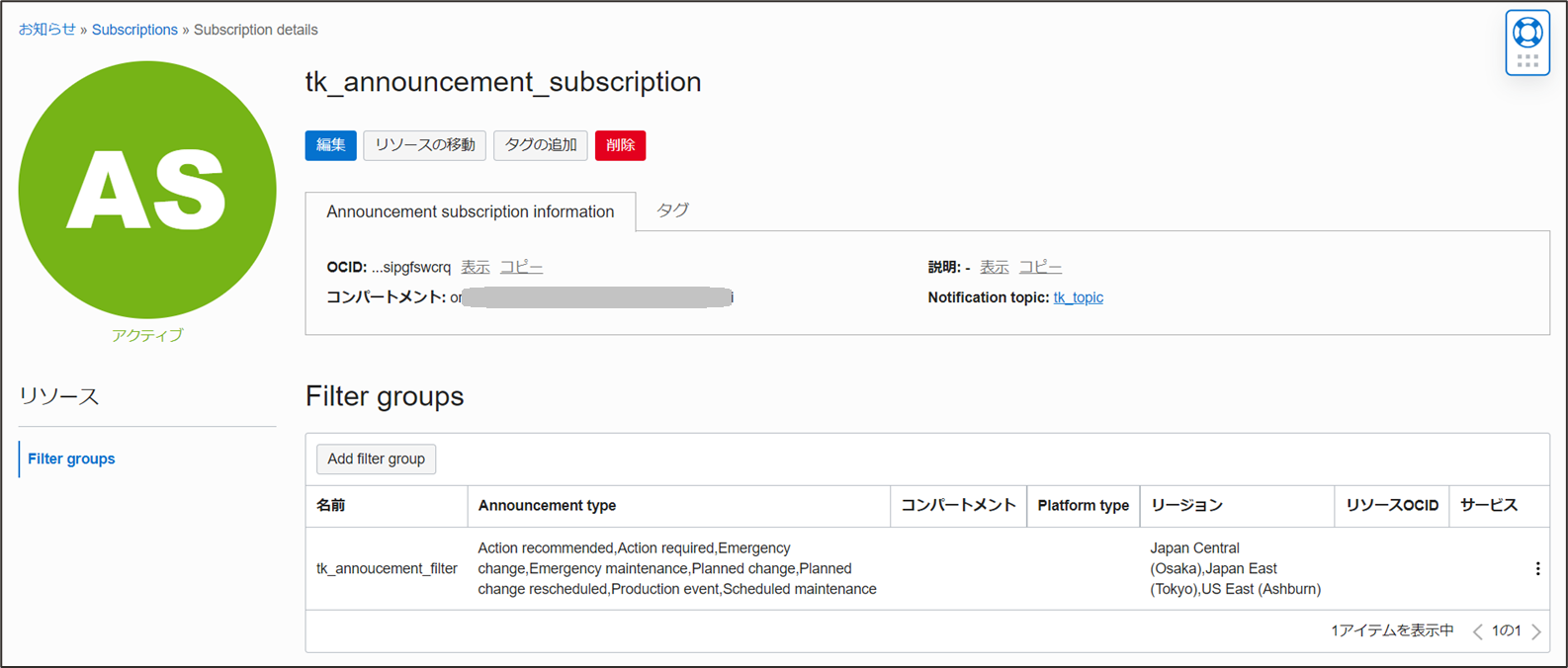Navigate to Subscriptions in the breadcrumb
Viewport: 1568px width, 668px height.
click(x=134, y=30)
